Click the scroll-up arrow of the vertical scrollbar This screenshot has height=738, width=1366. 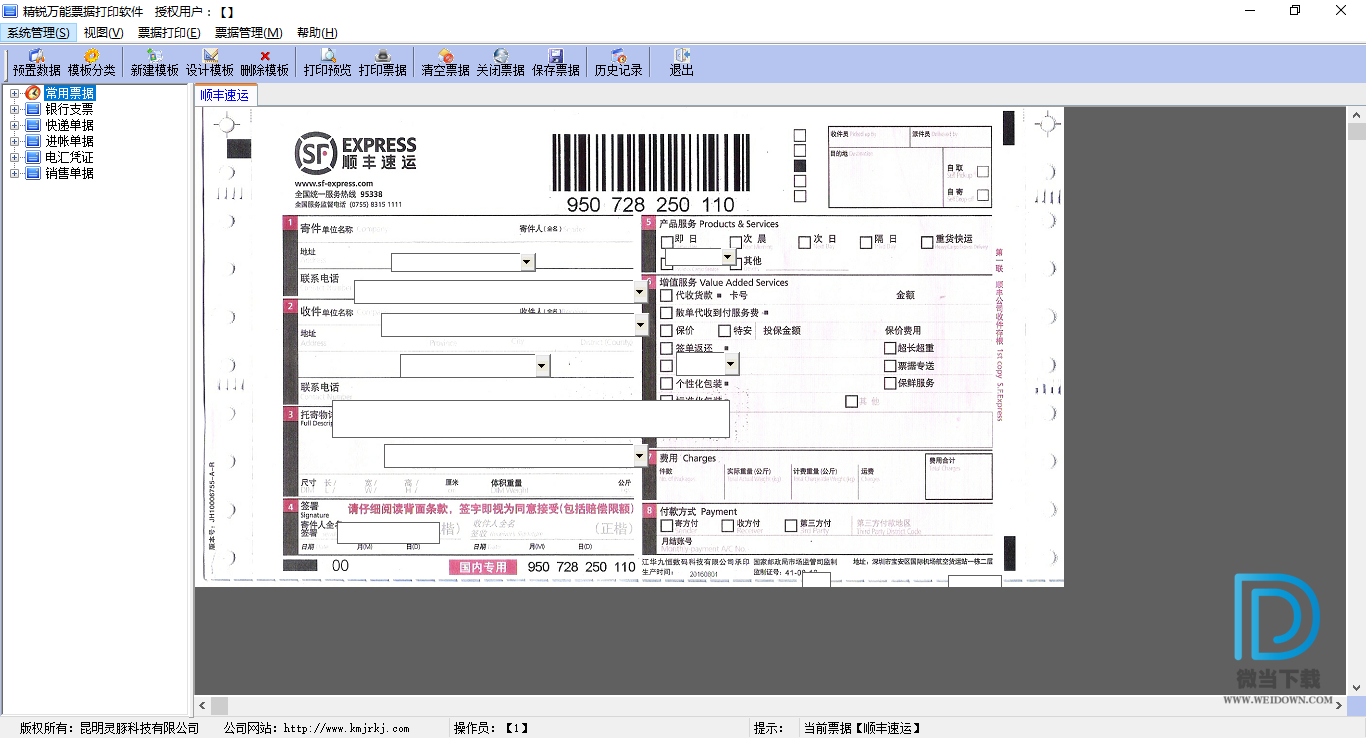point(1357,115)
